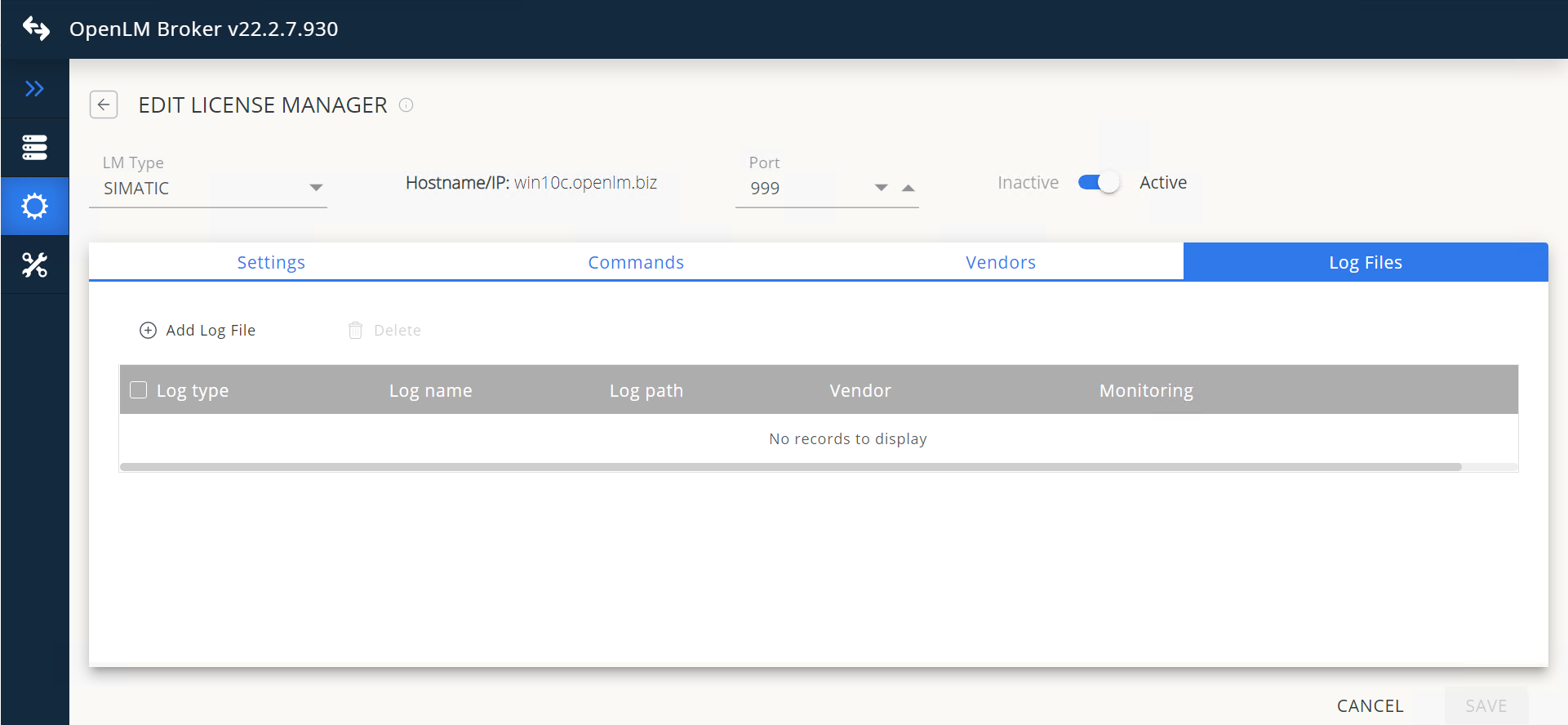
Task: Click the back arrow button
Action: (104, 105)
